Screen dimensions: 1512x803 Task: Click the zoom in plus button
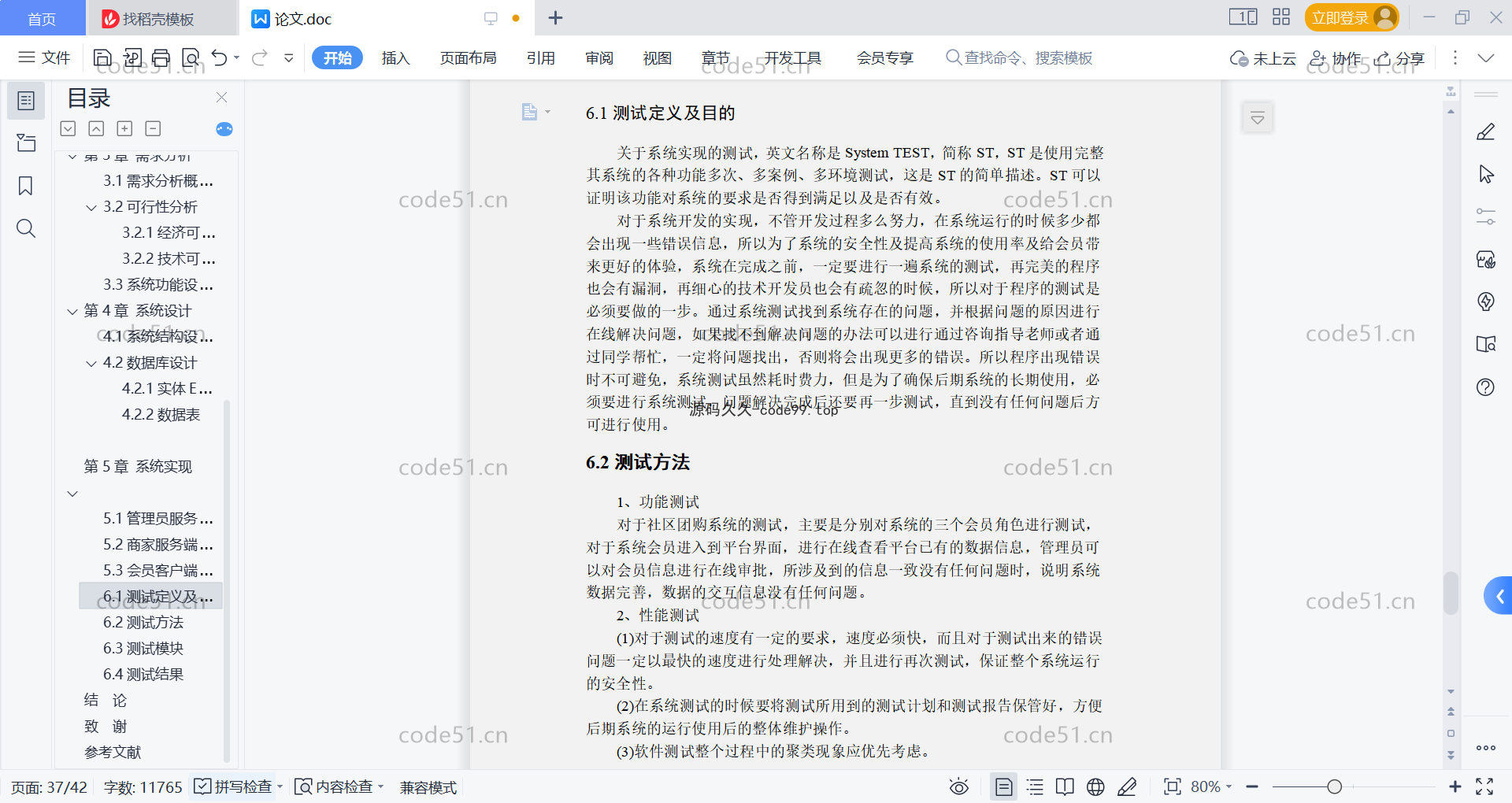click(1455, 786)
